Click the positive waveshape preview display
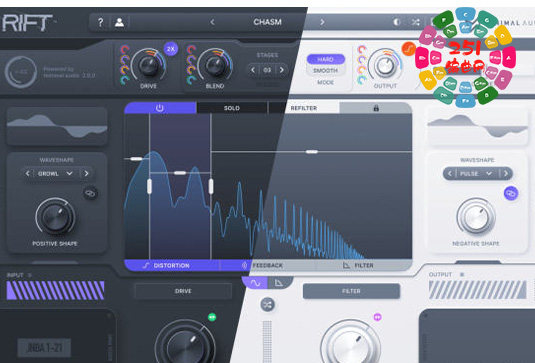The image size is (535, 363). pos(57,126)
